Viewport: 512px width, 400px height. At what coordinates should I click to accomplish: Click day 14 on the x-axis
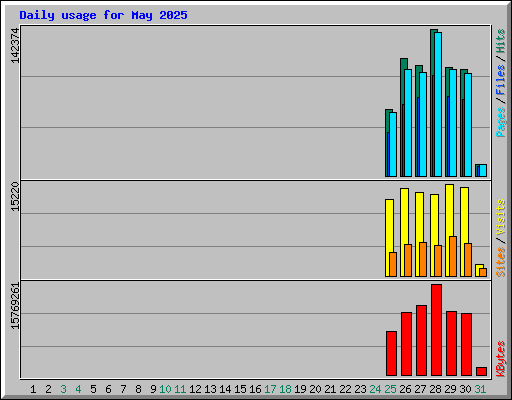(225, 389)
